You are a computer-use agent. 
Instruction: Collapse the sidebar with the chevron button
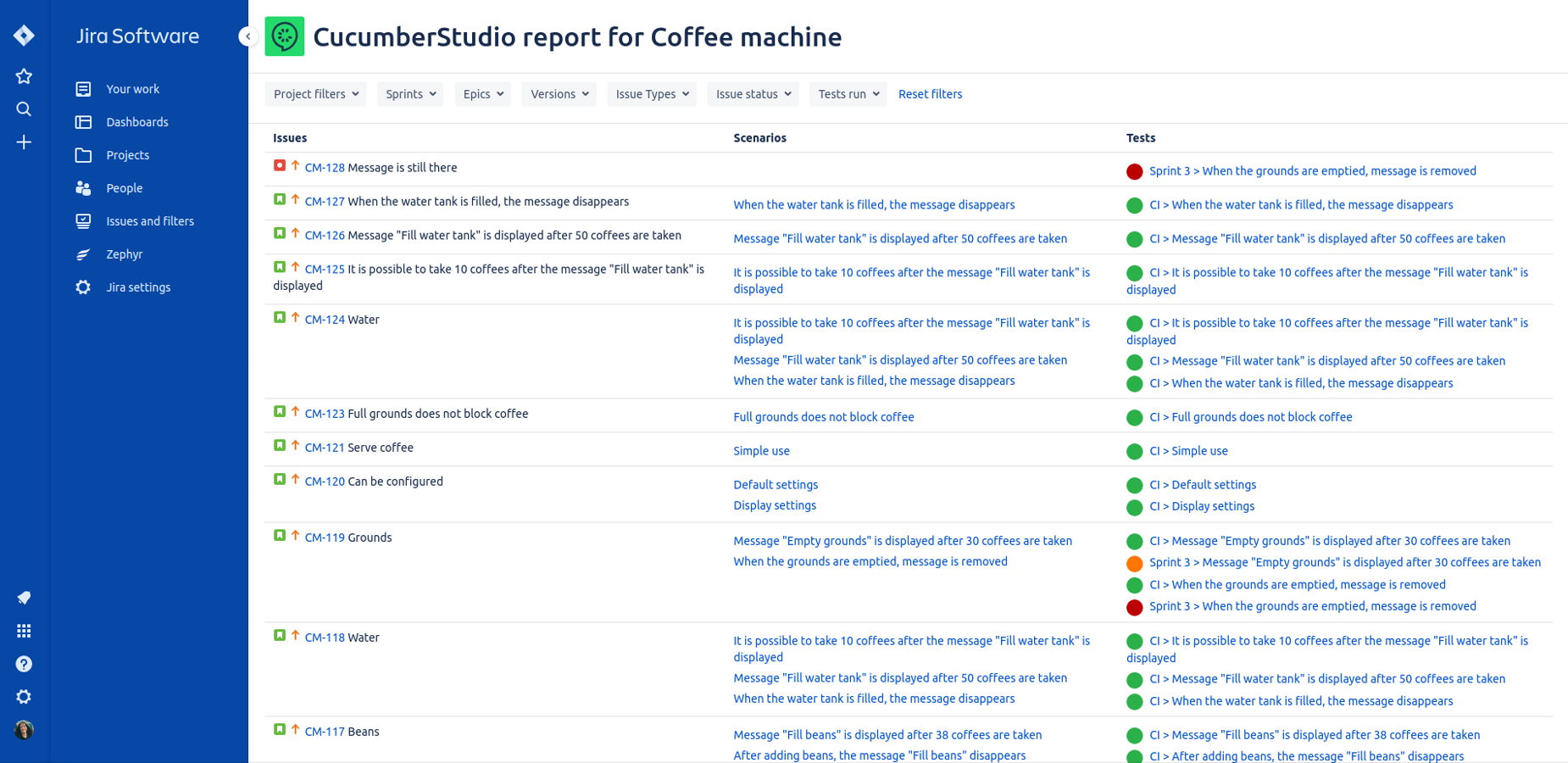click(x=247, y=36)
